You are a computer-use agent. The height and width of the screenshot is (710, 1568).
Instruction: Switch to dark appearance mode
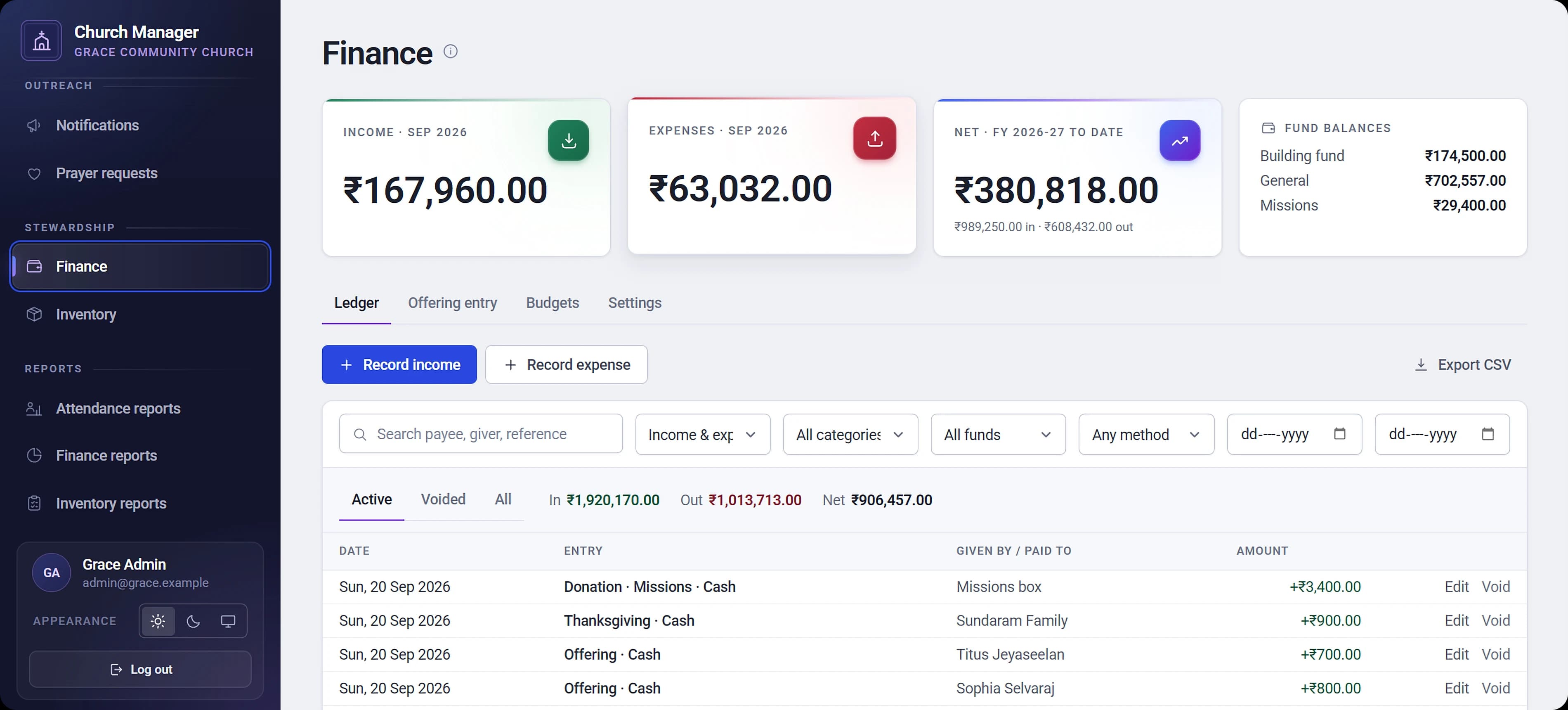[x=193, y=621]
